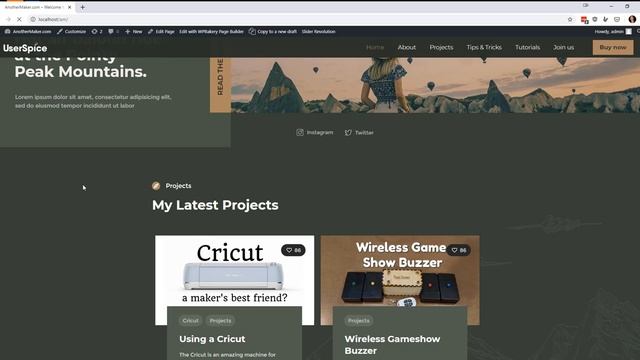Open the Wireless Gameshow Buzzer post title
The width and height of the screenshot is (640, 360).
(x=392, y=344)
